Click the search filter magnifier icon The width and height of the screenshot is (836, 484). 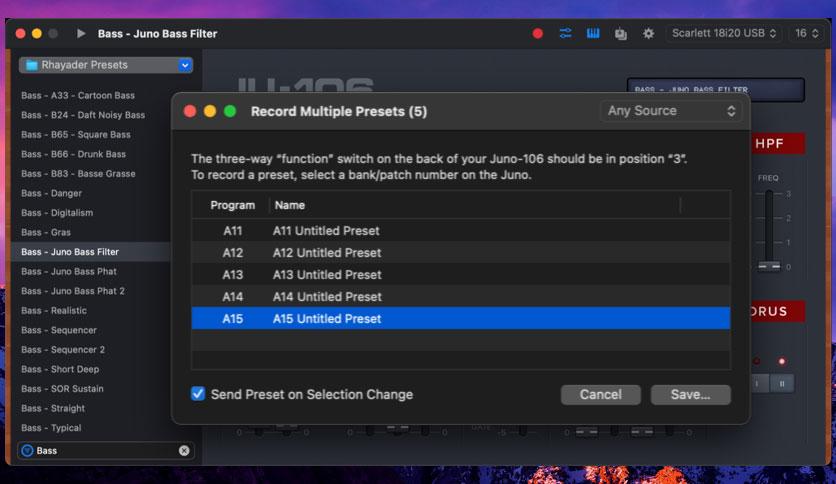27,450
